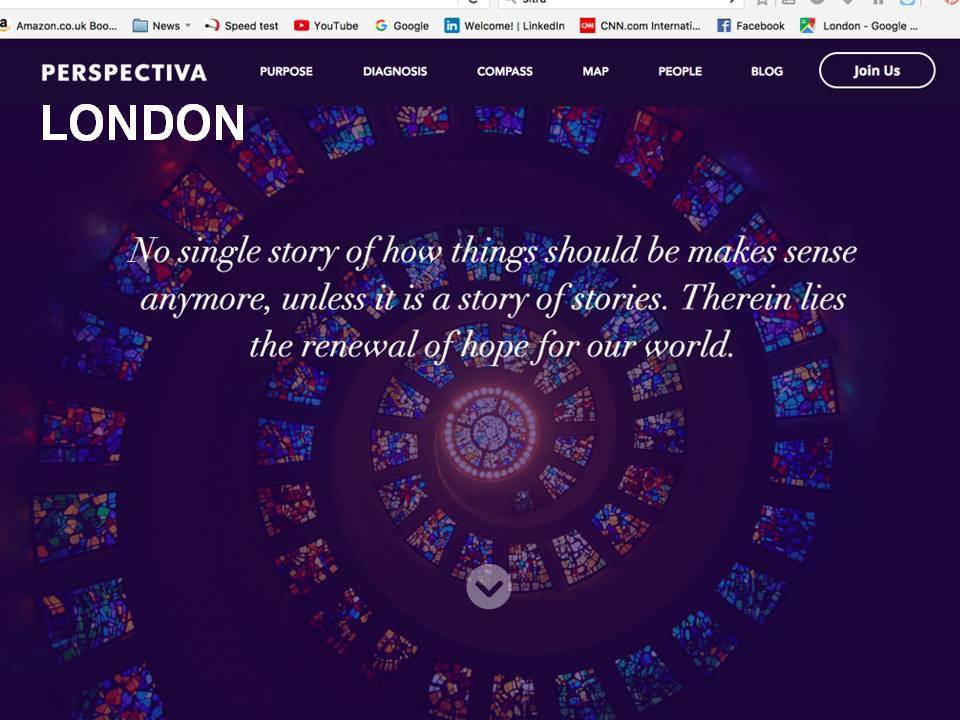Navigate to the MAP section
The image size is (960, 720).
pyautogui.click(x=595, y=71)
